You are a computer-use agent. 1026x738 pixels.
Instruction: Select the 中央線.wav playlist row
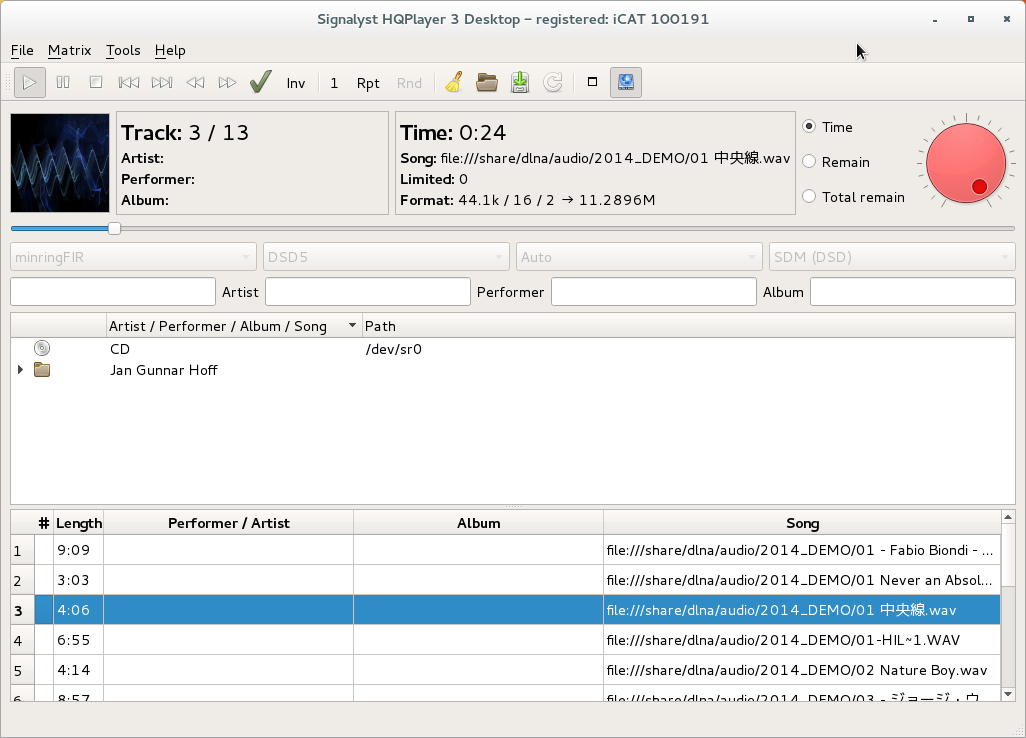point(505,610)
